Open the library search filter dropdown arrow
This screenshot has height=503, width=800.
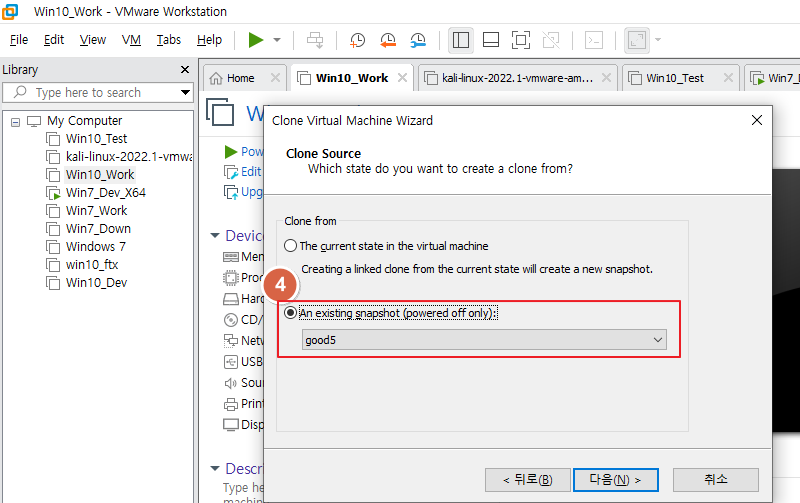185,92
